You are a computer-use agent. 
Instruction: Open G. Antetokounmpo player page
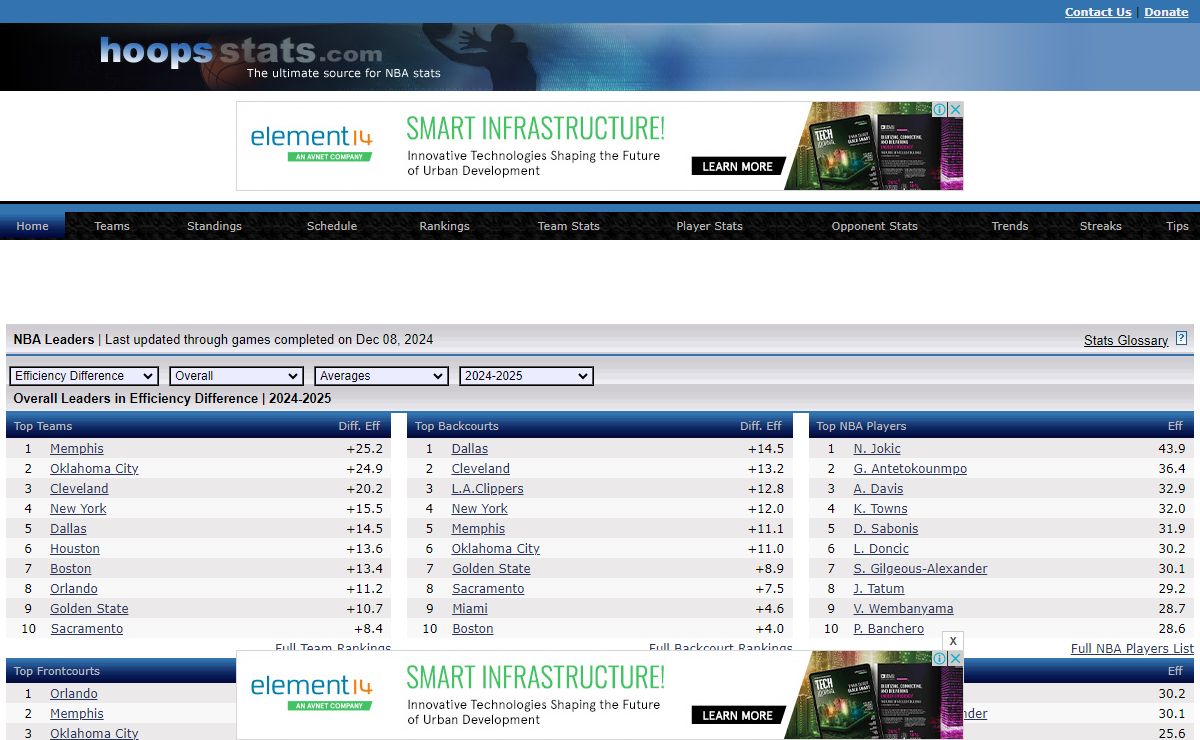point(910,468)
